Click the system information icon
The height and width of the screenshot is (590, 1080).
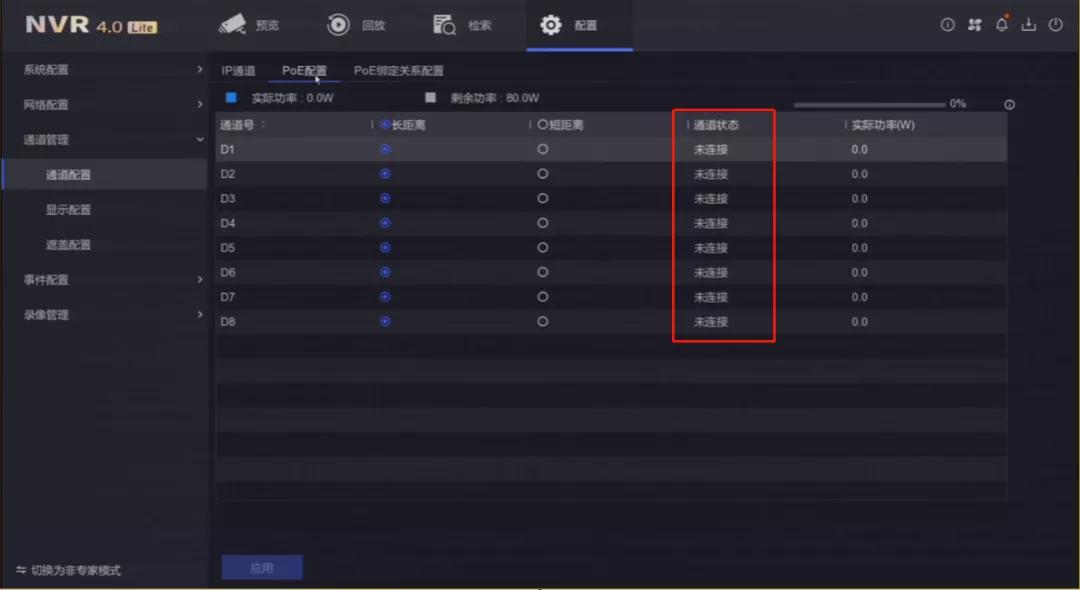[947, 26]
